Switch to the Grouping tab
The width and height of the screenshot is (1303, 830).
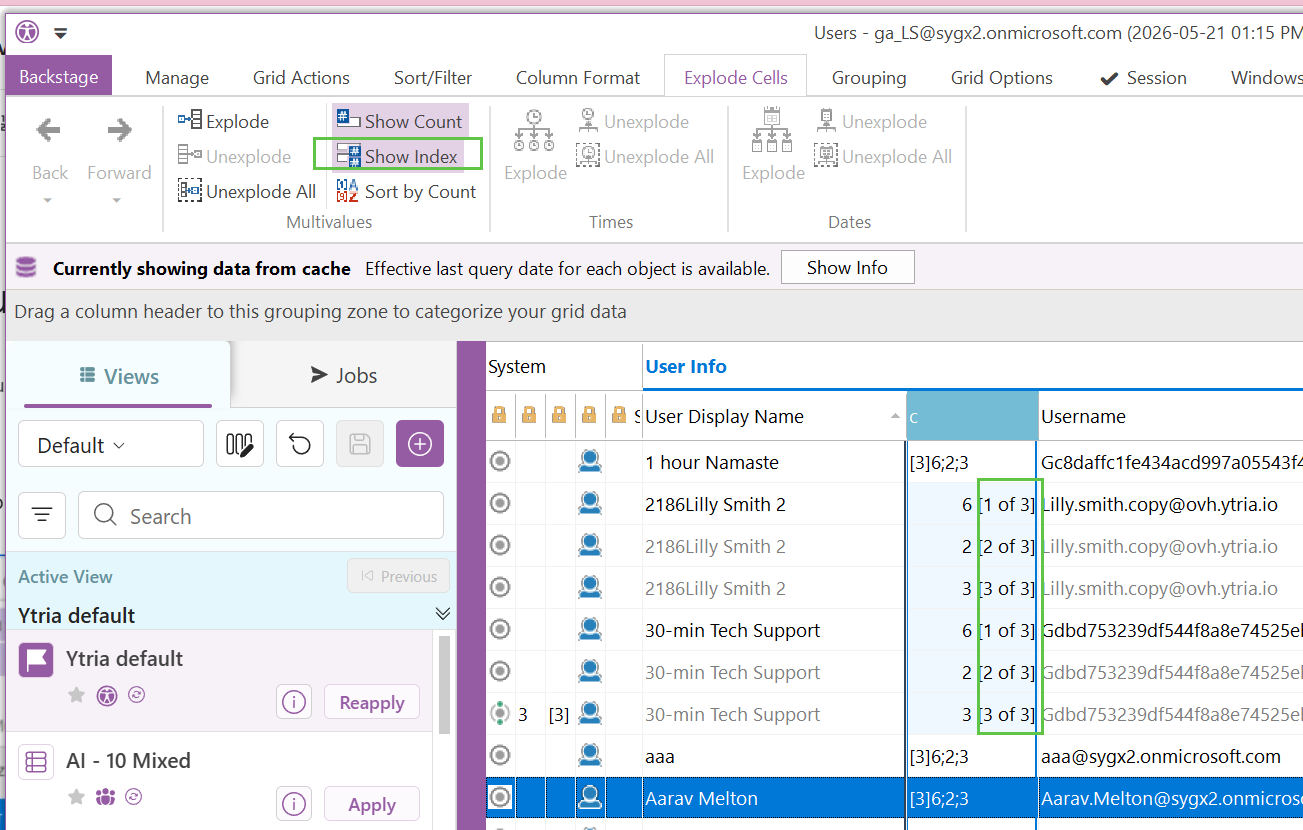869,77
